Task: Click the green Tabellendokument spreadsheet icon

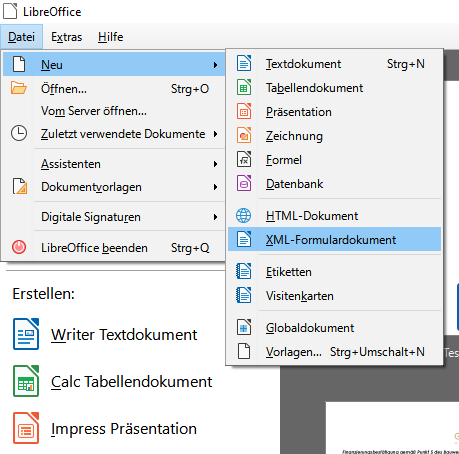Action: coord(244,87)
